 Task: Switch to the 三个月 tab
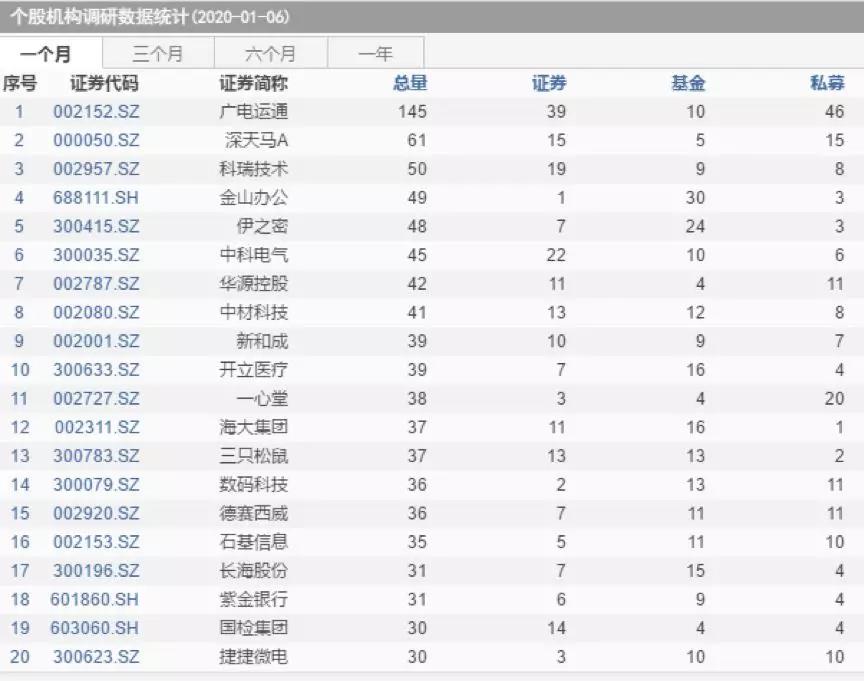159,53
